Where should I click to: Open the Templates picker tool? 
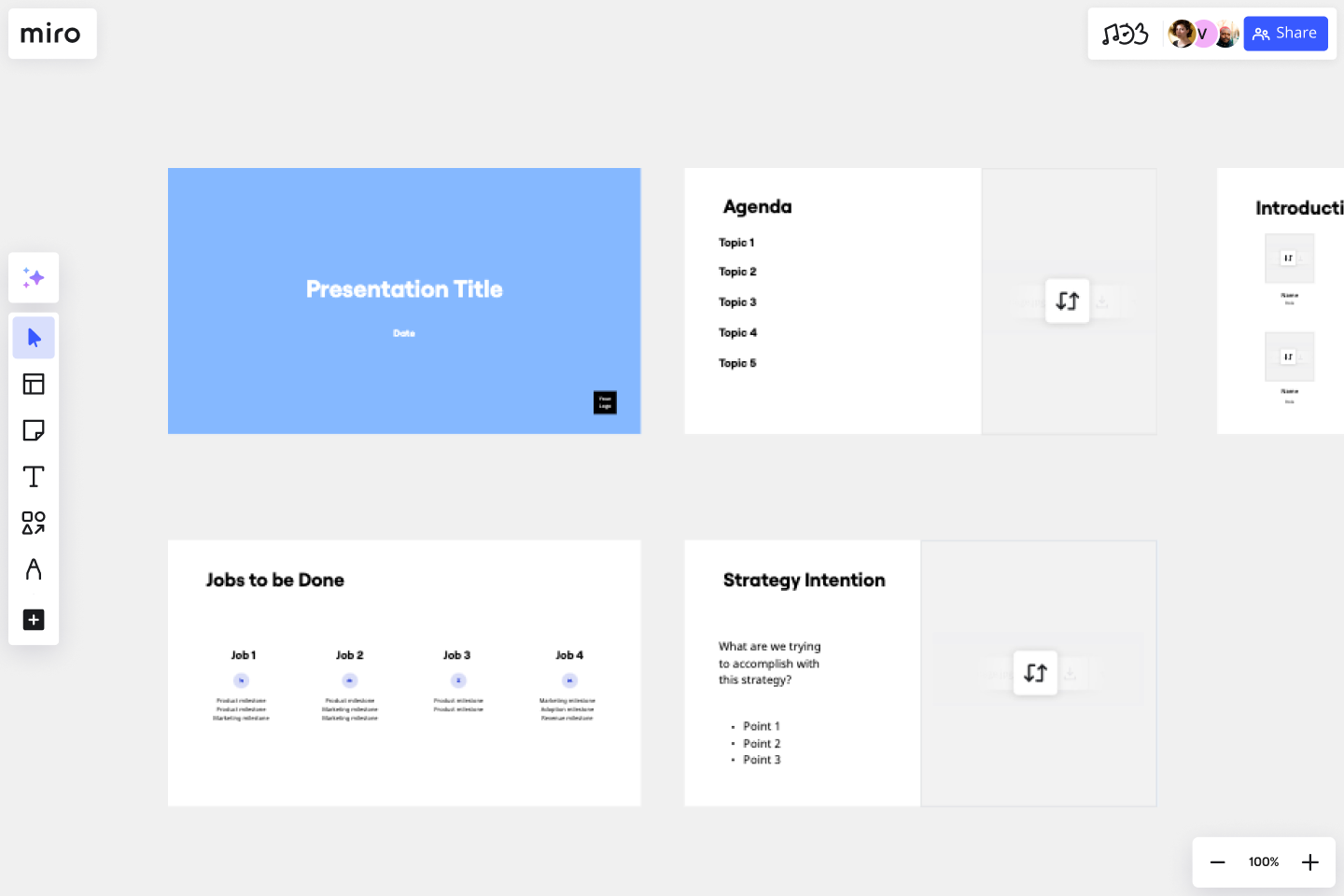pyautogui.click(x=34, y=384)
